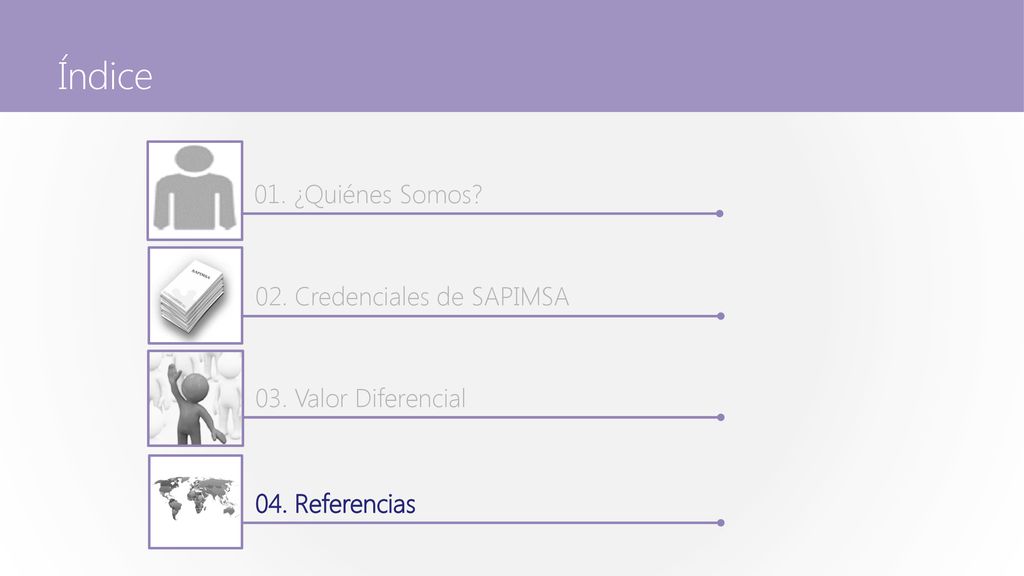This screenshot has height=576, width=1024.
Task: Click the underline beneath '04. Referencias'
Action: tap(481, 523)
